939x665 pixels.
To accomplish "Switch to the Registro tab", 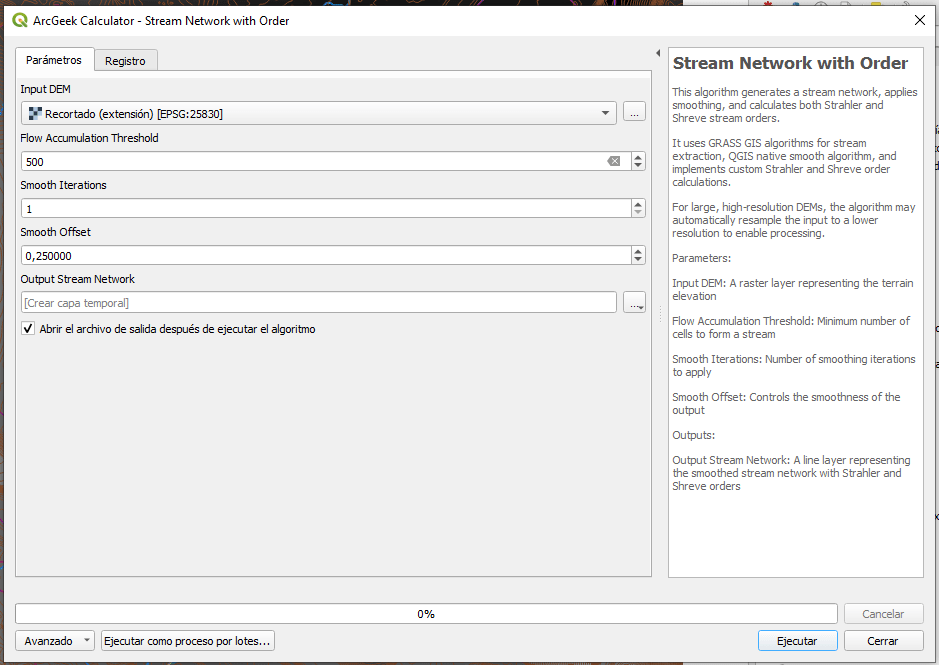I will [125, 61].
